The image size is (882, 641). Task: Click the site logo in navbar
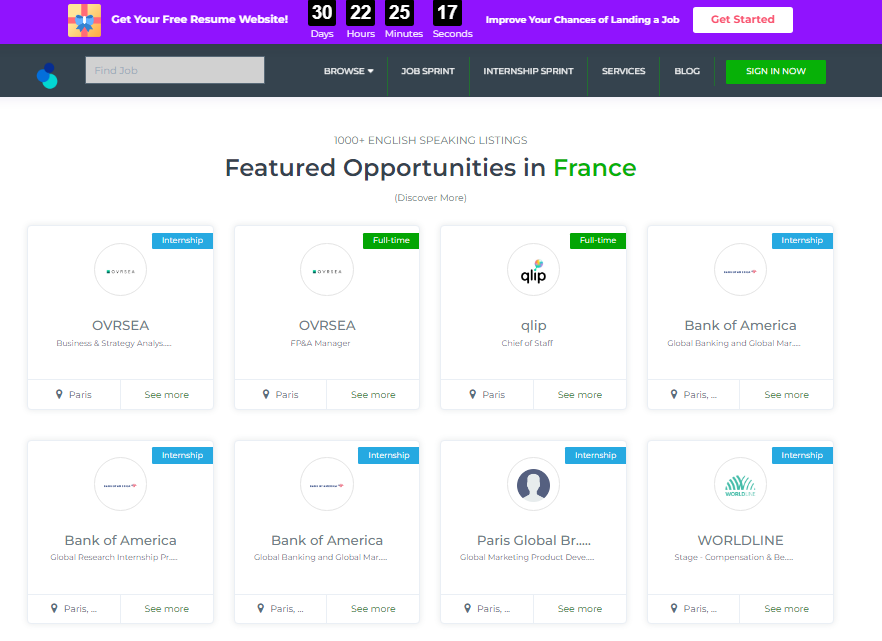point(47,74)
